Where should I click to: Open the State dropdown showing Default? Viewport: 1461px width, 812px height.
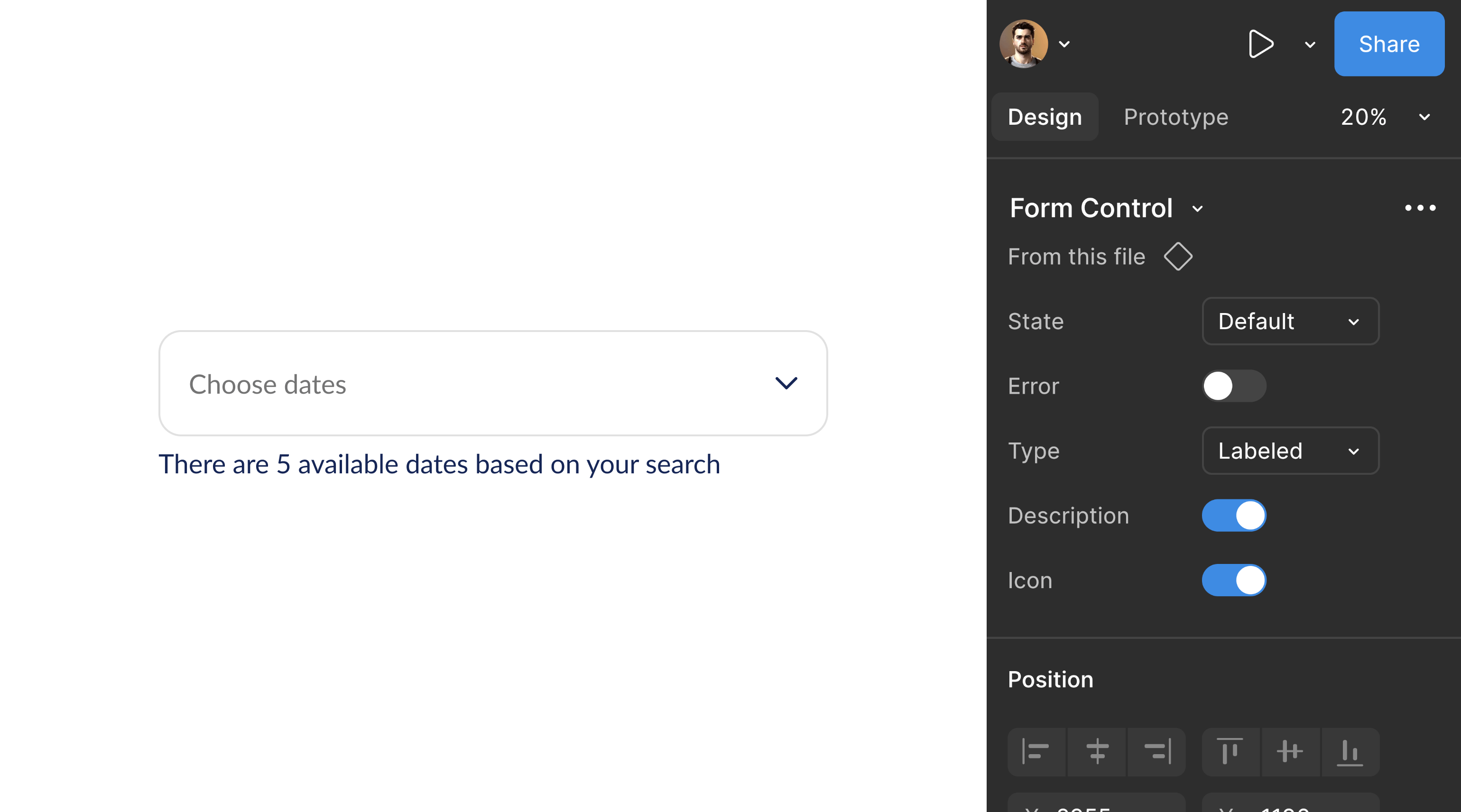pyautogui.click(x=1290, y=322)
